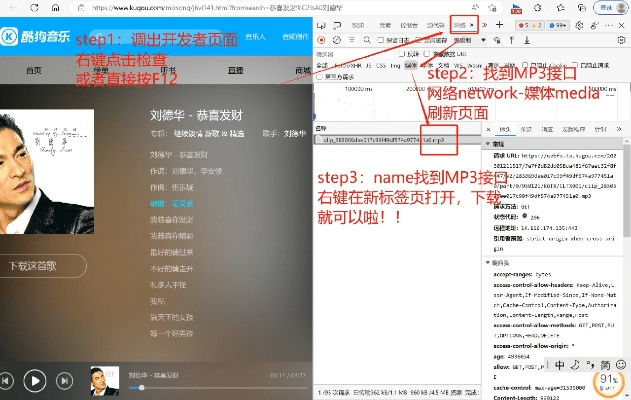631x400 pixels.
Task: Toggle the device emulation icon in DevTools
Action: point(337,25)
